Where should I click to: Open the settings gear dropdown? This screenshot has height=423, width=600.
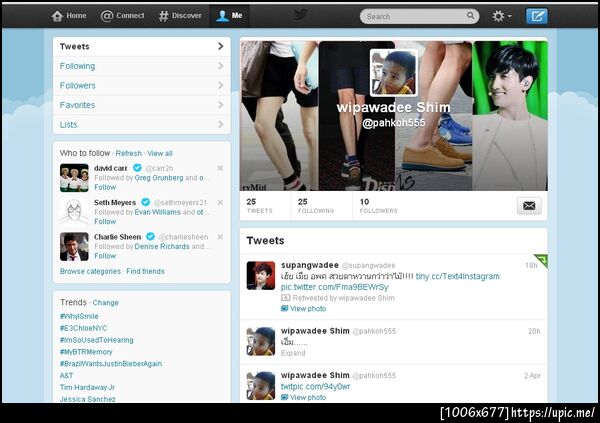(x=502, y=16)
